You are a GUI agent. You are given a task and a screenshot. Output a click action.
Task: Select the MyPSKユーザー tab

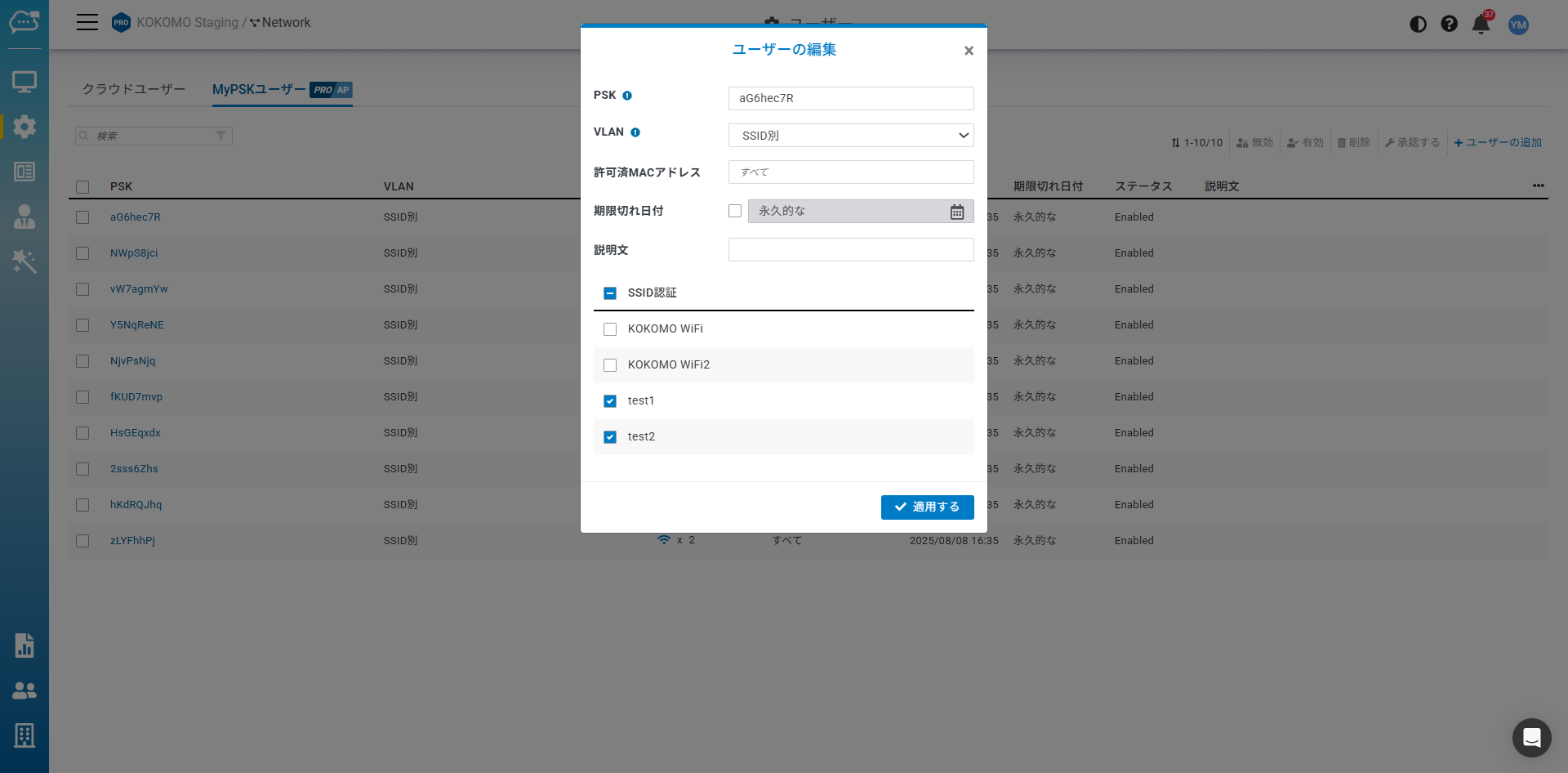259,89
